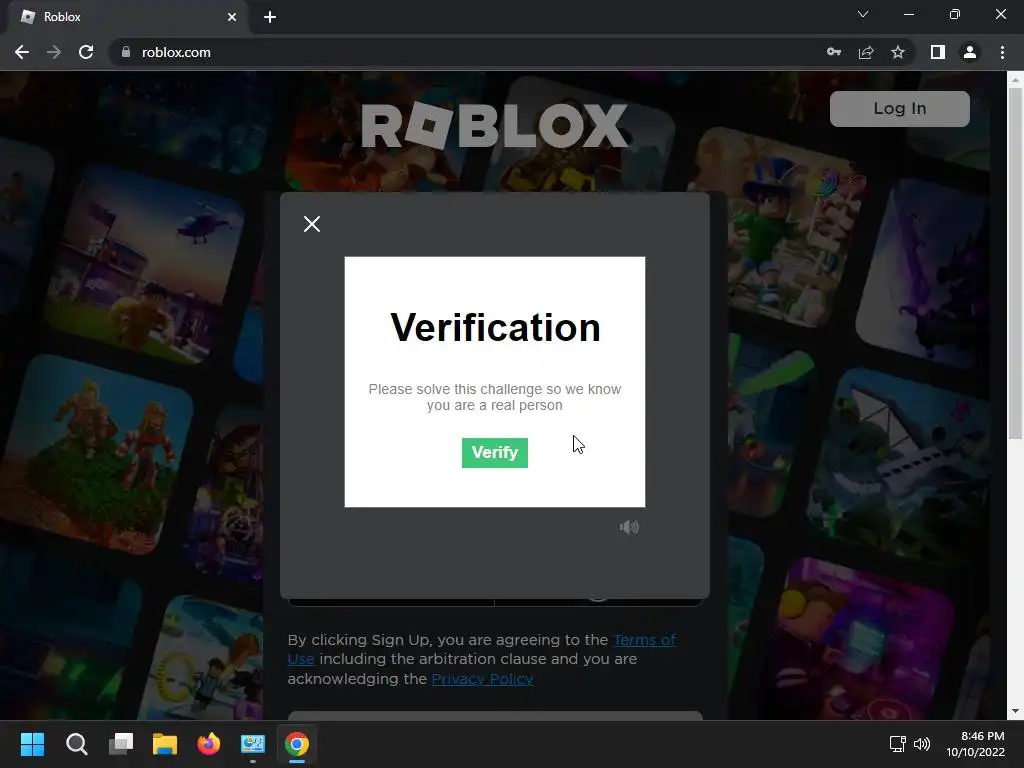Open Chrome profile menu
Viewport: 1024px width, 768px height.
(970, 52)
